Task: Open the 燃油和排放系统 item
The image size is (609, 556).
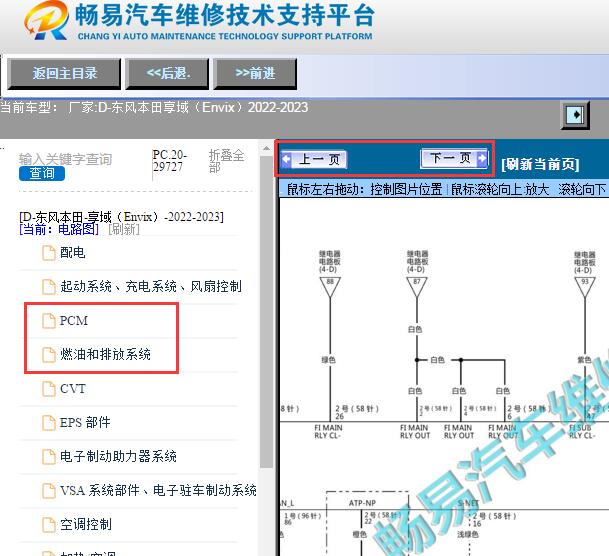Action: click(105, 354)
